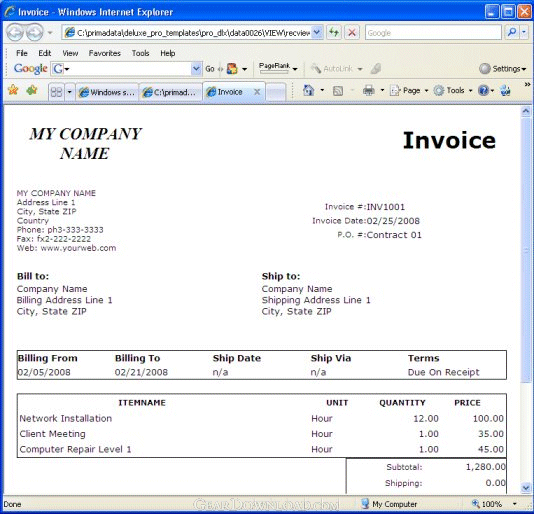534x514 pixels.
Task: Click the Internet Explorer title bar icon
Action: [10, 12]
